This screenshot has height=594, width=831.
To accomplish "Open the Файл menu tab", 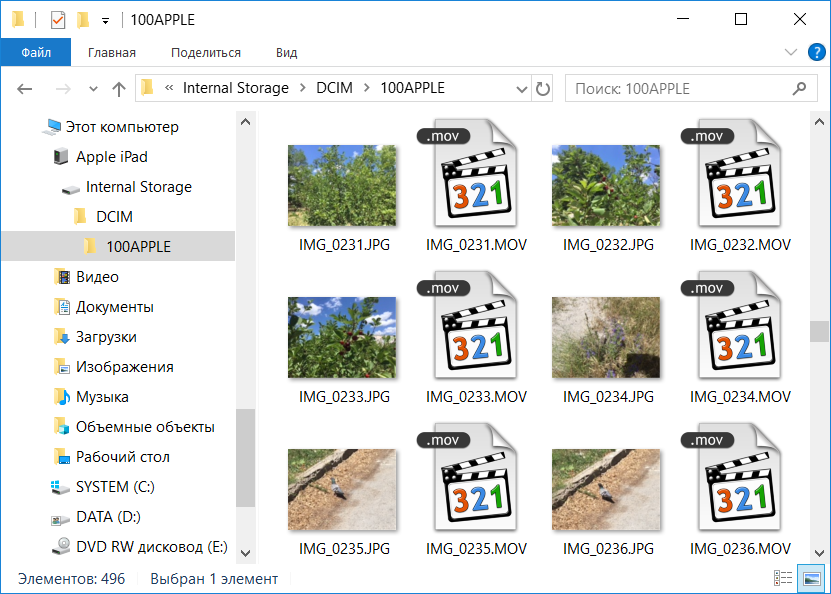I will [35, 53].
